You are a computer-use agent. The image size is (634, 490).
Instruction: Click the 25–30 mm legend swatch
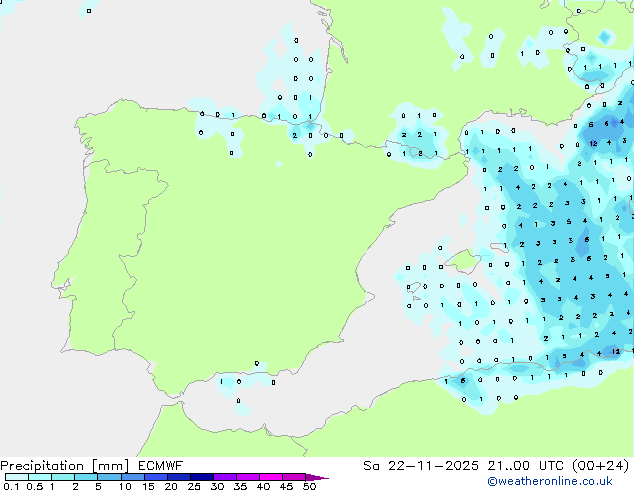tap(202, 477)
